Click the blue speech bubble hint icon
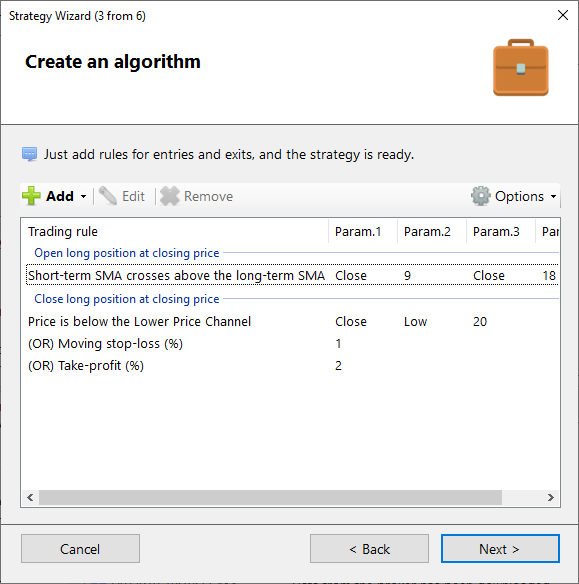 pyautogui.click(x=29, y=154)
